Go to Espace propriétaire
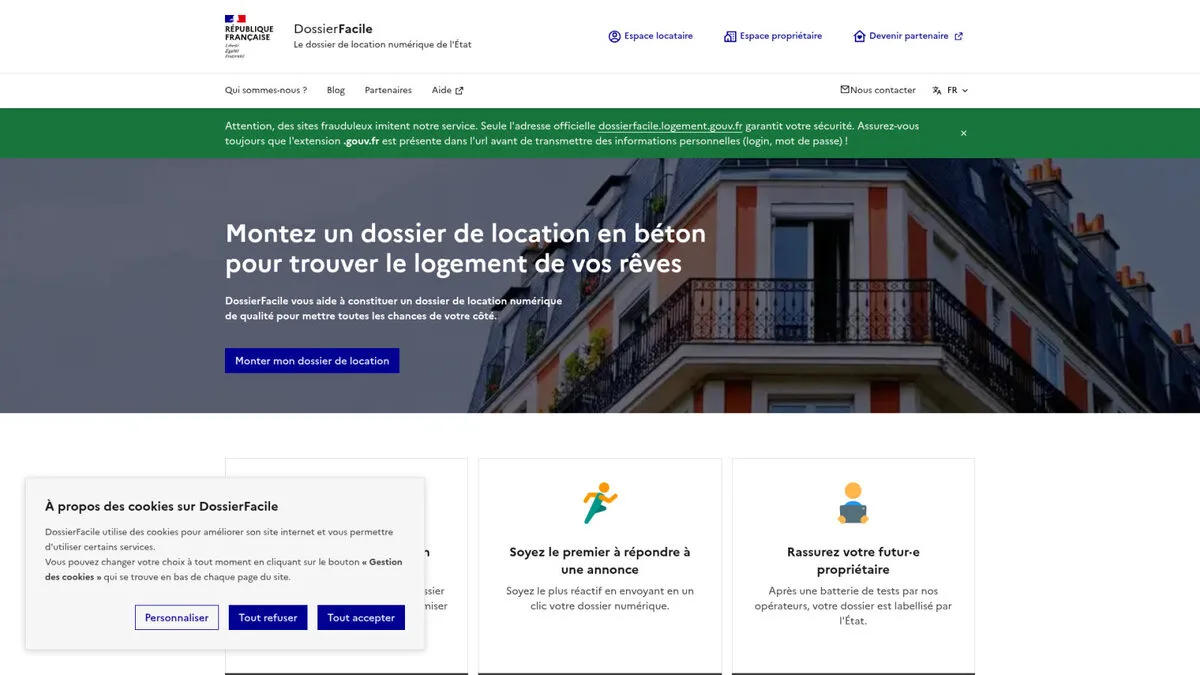 point(773,36)
